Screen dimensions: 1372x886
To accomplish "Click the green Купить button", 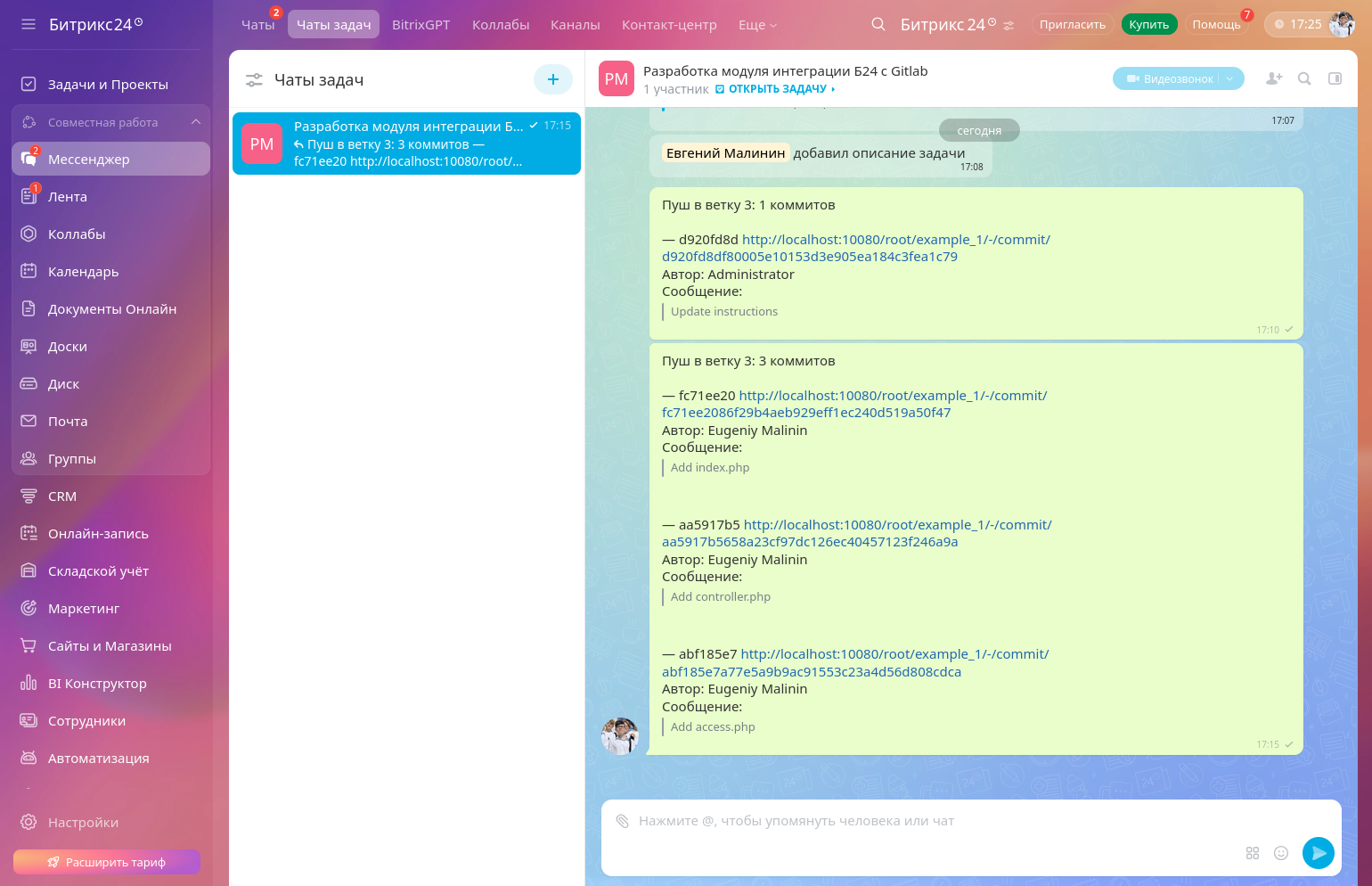I will click(1149, 25).
